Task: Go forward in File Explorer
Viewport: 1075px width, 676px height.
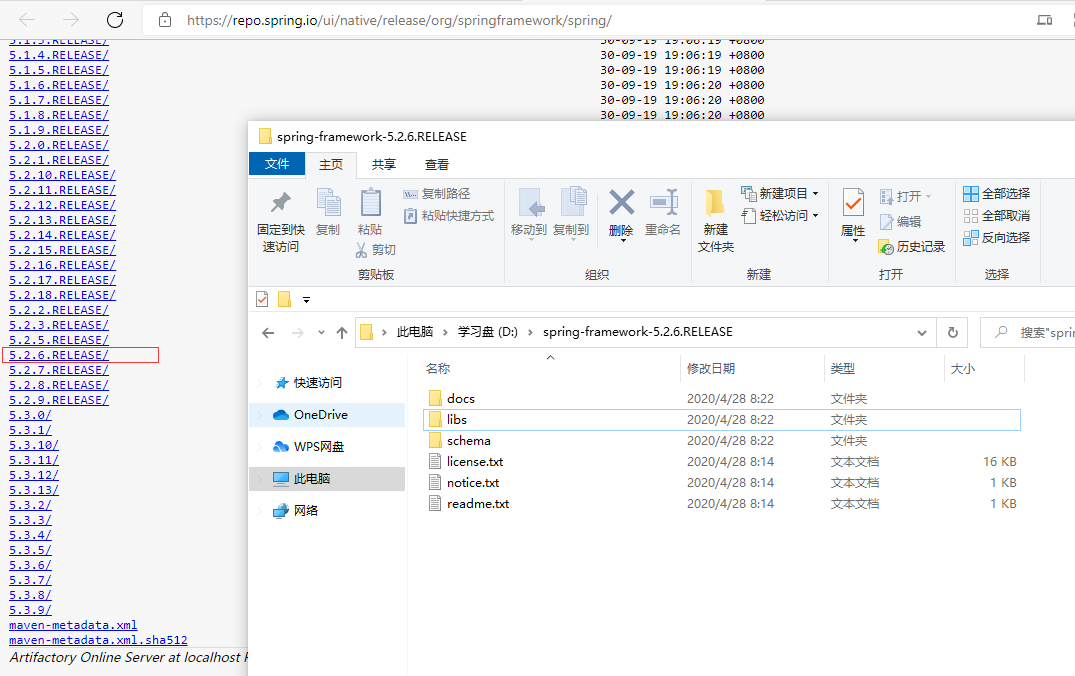Action: point(298,333)
